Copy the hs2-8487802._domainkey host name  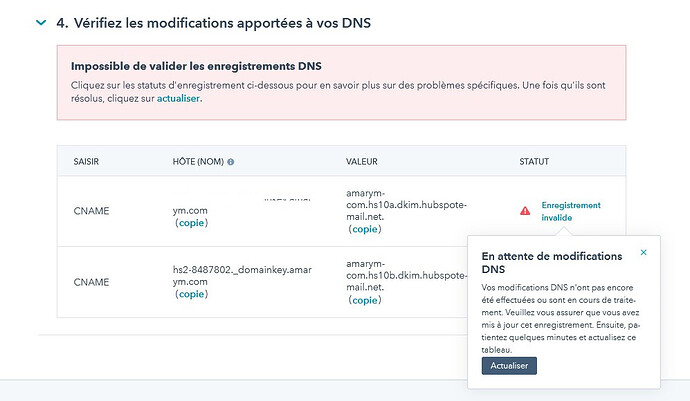pos(191,294)
